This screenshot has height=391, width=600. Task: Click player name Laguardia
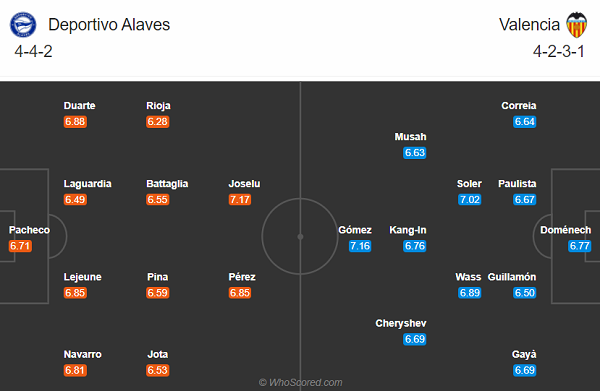tap(88, 184)
